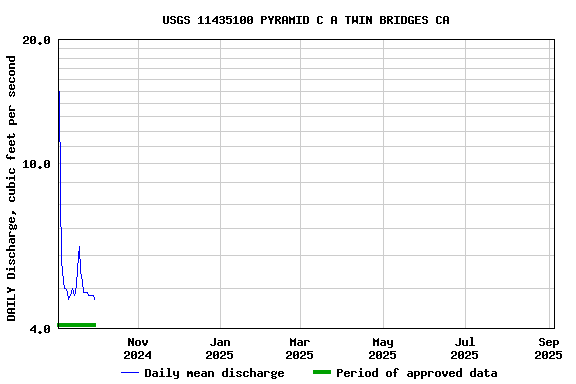Click the blue line legend swatch
Image resolution: width=576 pixels, height=384 pixels.
130,373
